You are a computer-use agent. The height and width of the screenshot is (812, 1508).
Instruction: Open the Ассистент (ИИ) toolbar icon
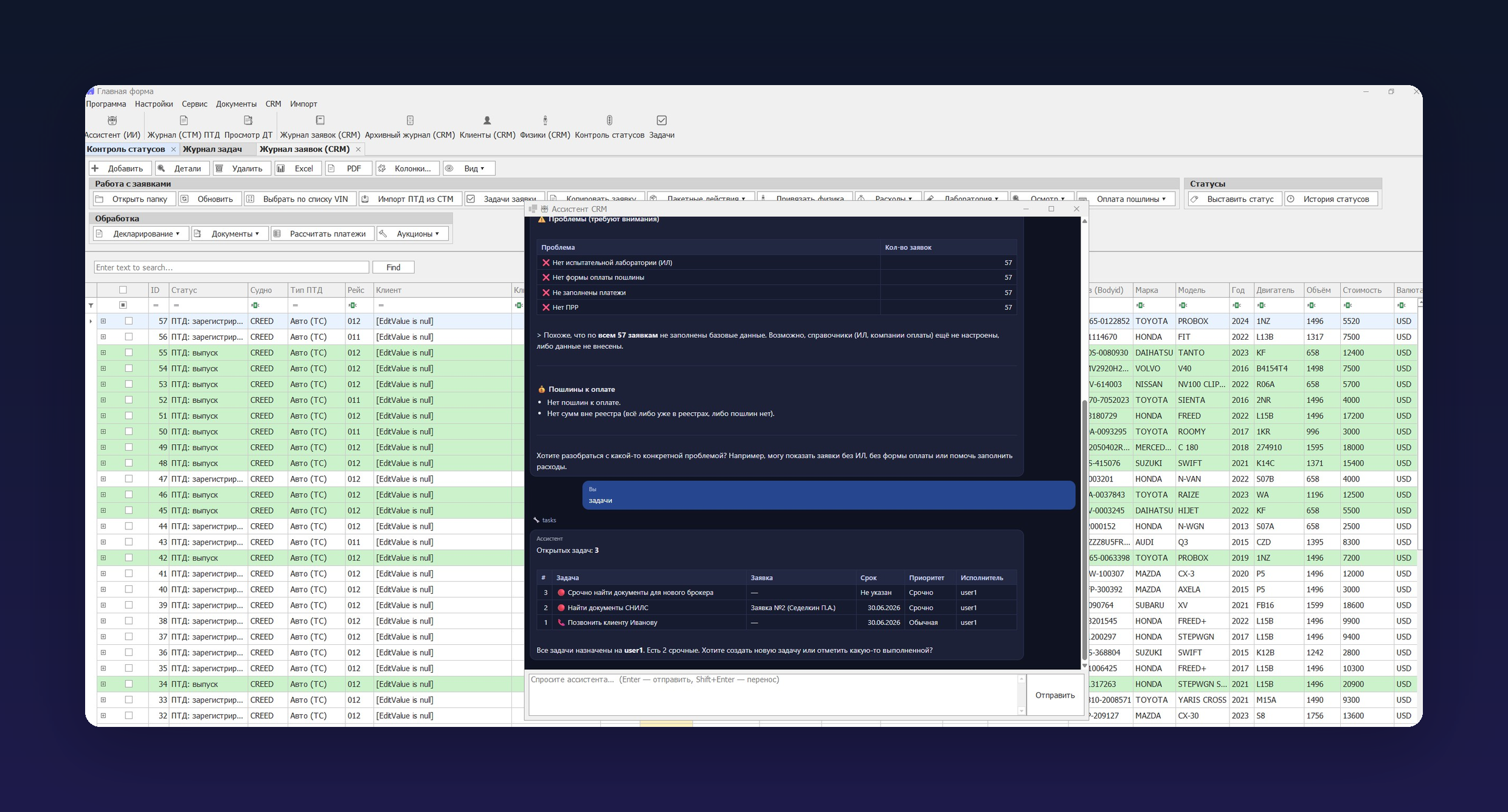112,127
